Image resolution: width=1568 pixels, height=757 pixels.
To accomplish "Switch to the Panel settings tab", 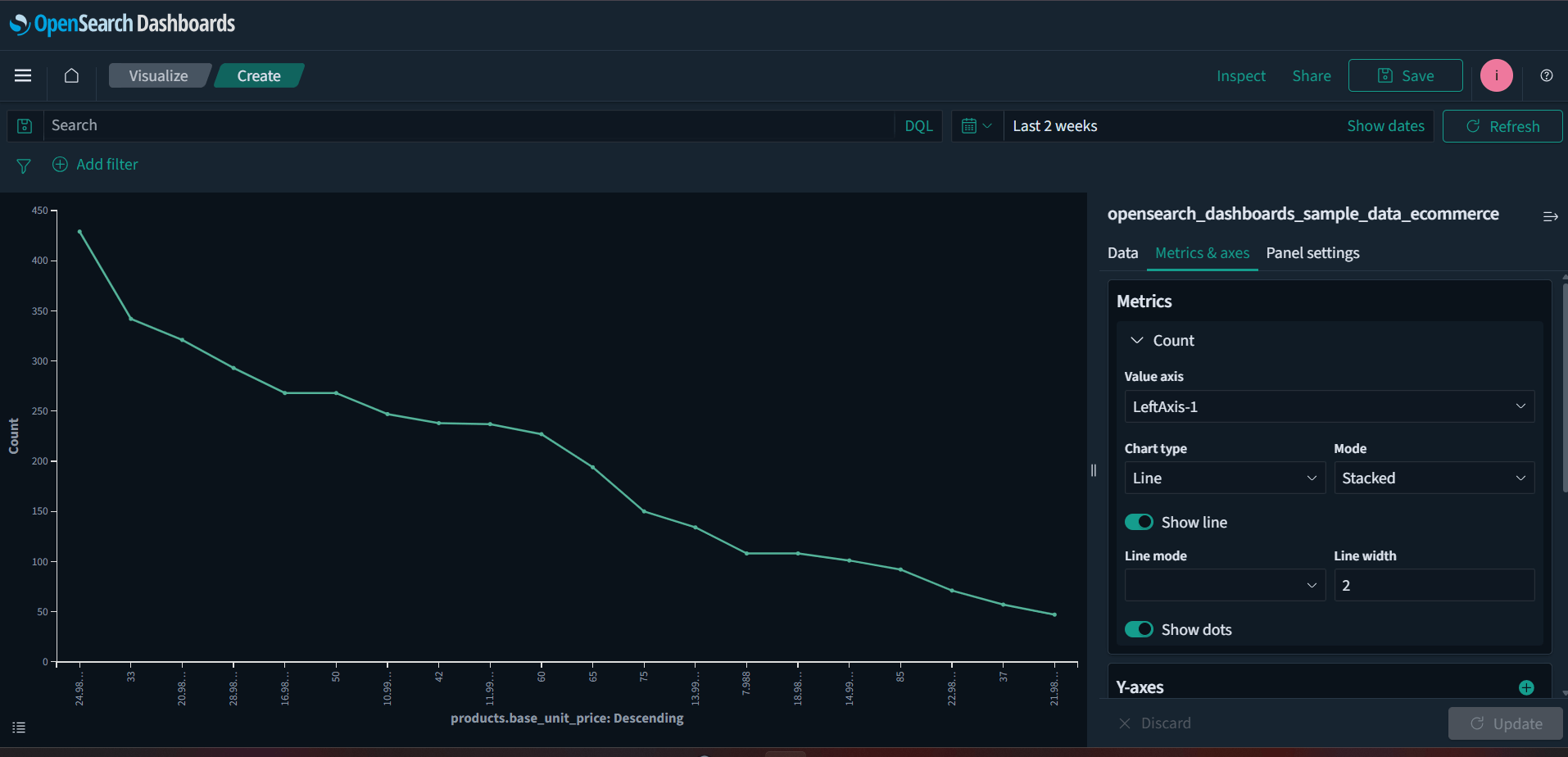I will coord(1312,252).
